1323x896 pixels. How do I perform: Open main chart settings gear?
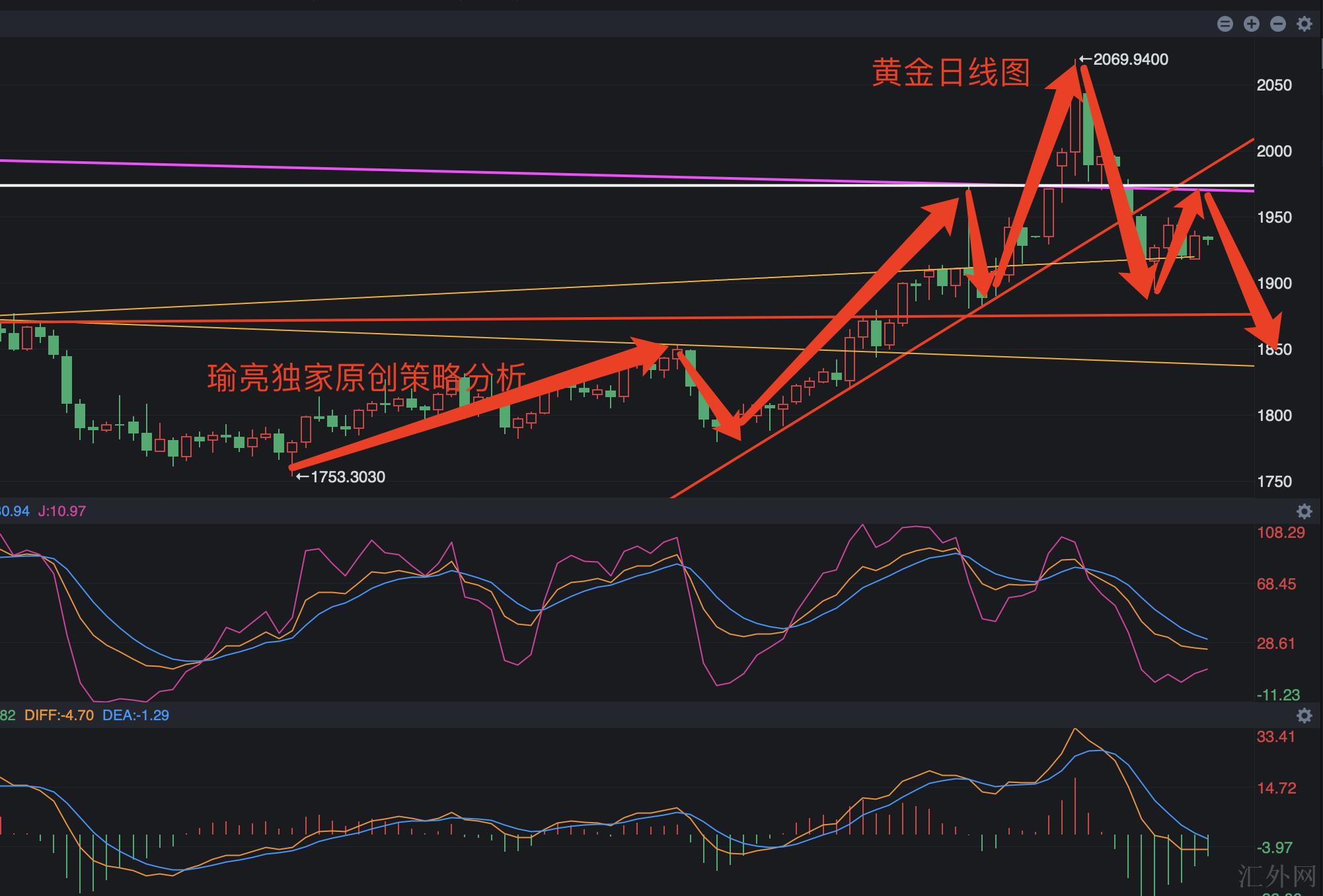tap(1304, 24)
